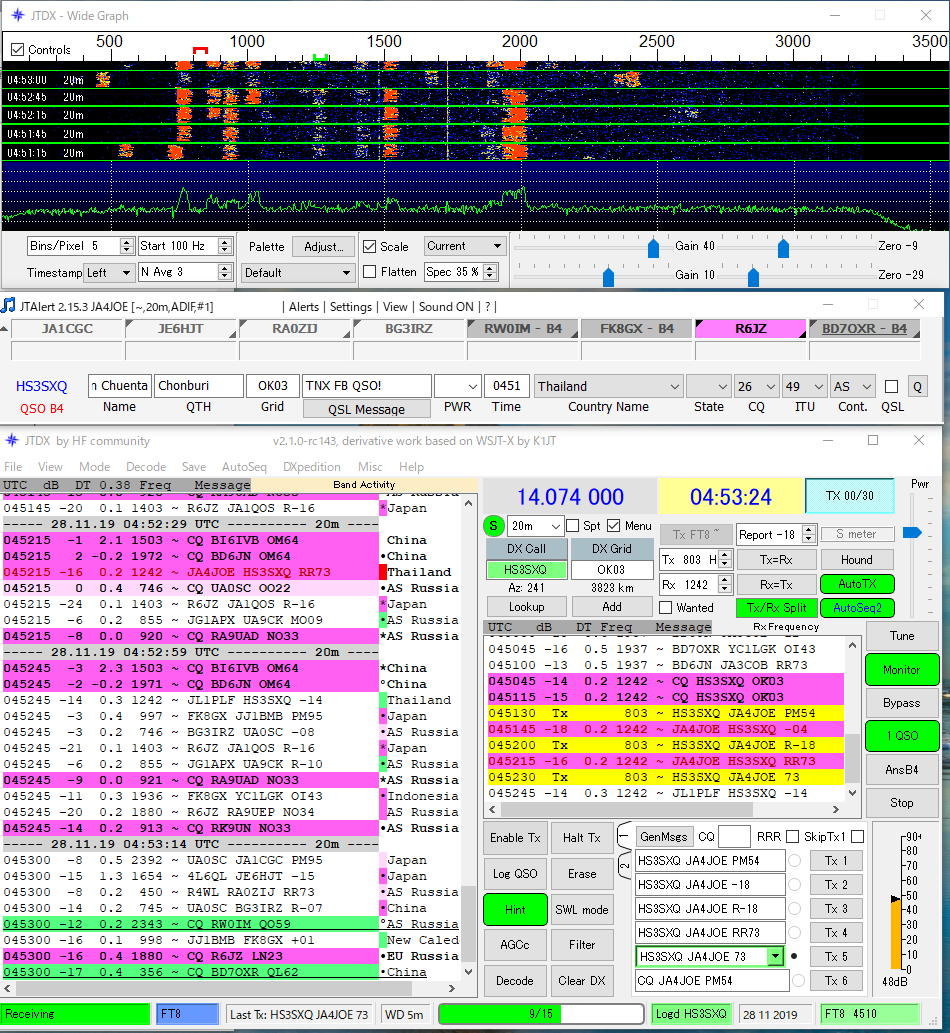Open the Thailand country name dropdown
Viewport: 950px width, 1033px height.
[x=608, y=387]
